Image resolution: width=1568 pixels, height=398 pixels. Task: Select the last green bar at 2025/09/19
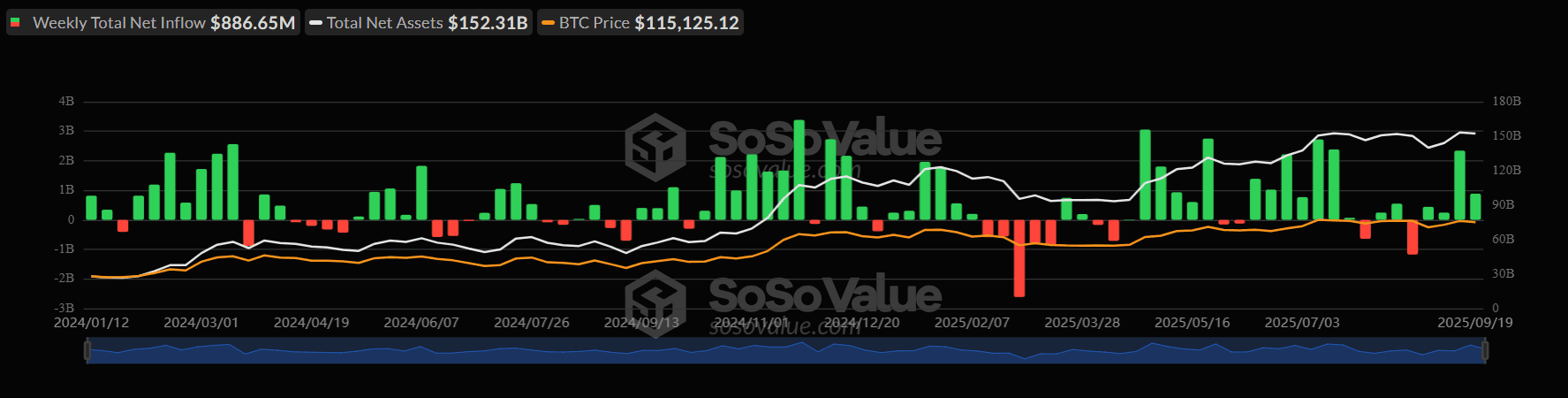[x=1475, y=206]
